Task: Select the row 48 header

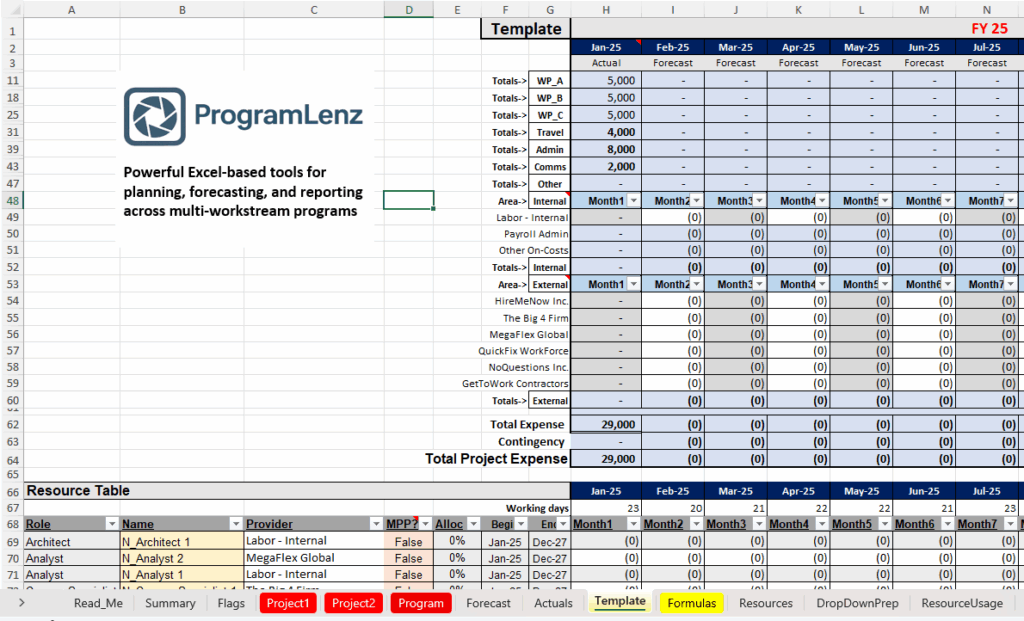Action: (x=11, y=201)
